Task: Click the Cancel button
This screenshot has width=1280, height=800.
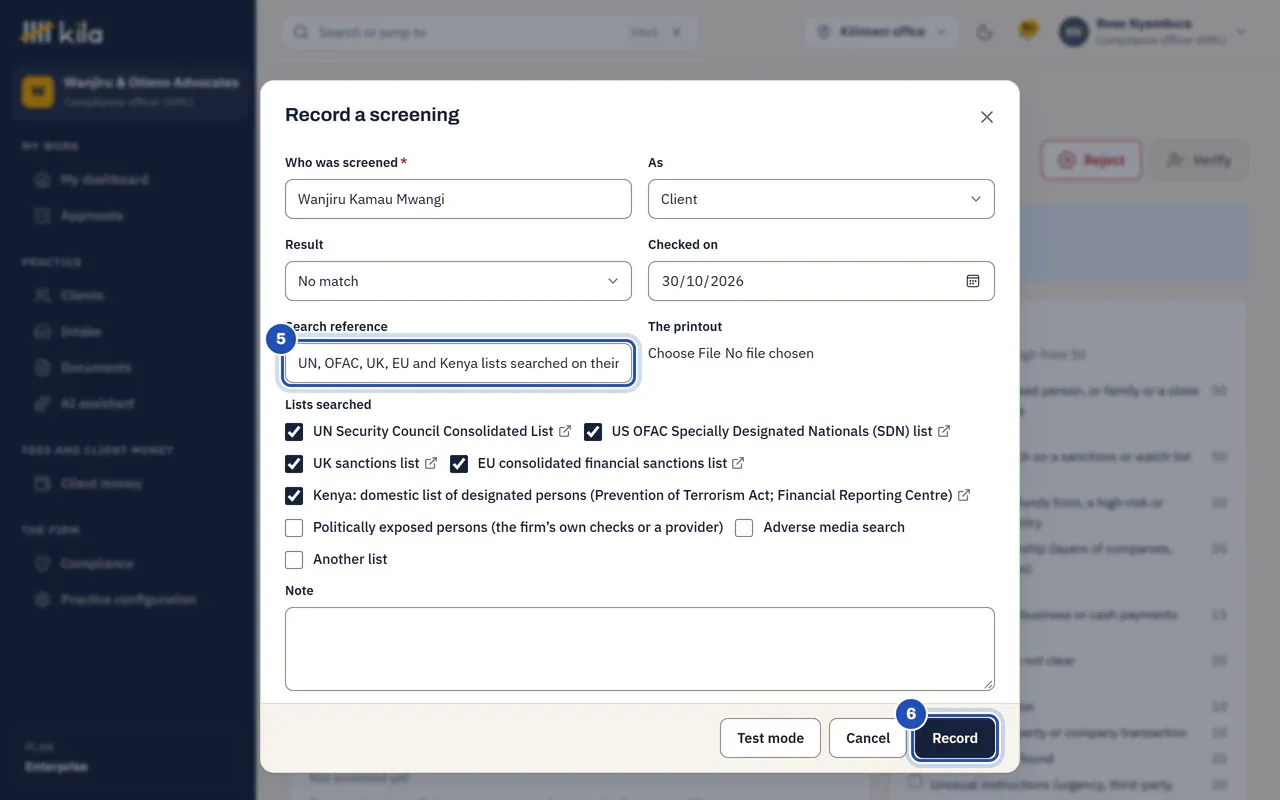Action: [x=868, y=738]
